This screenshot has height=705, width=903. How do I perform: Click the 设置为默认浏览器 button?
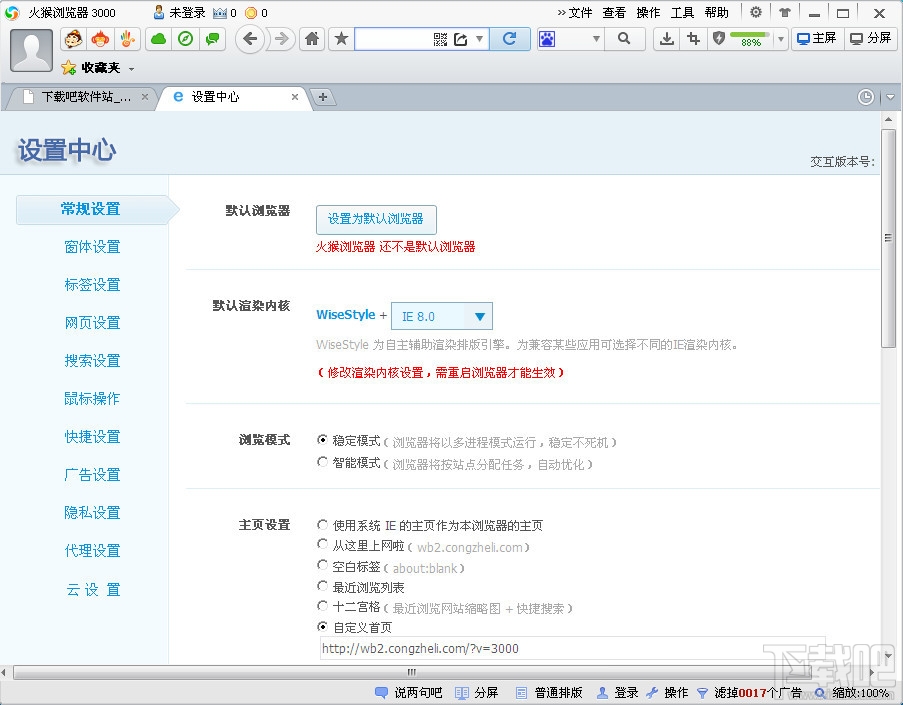click(376, 219)
